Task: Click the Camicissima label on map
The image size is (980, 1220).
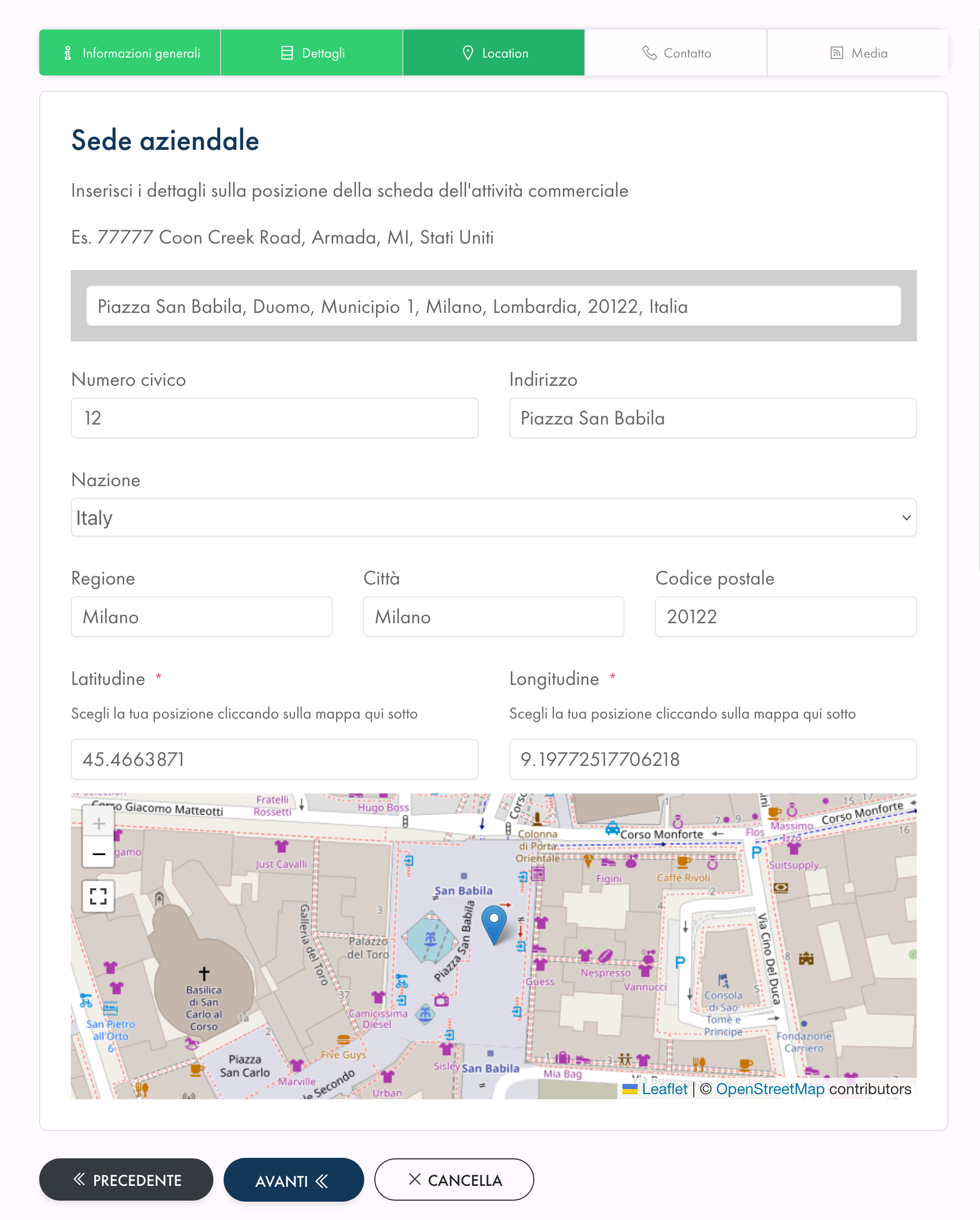Action: click(x=378, y=1014)
